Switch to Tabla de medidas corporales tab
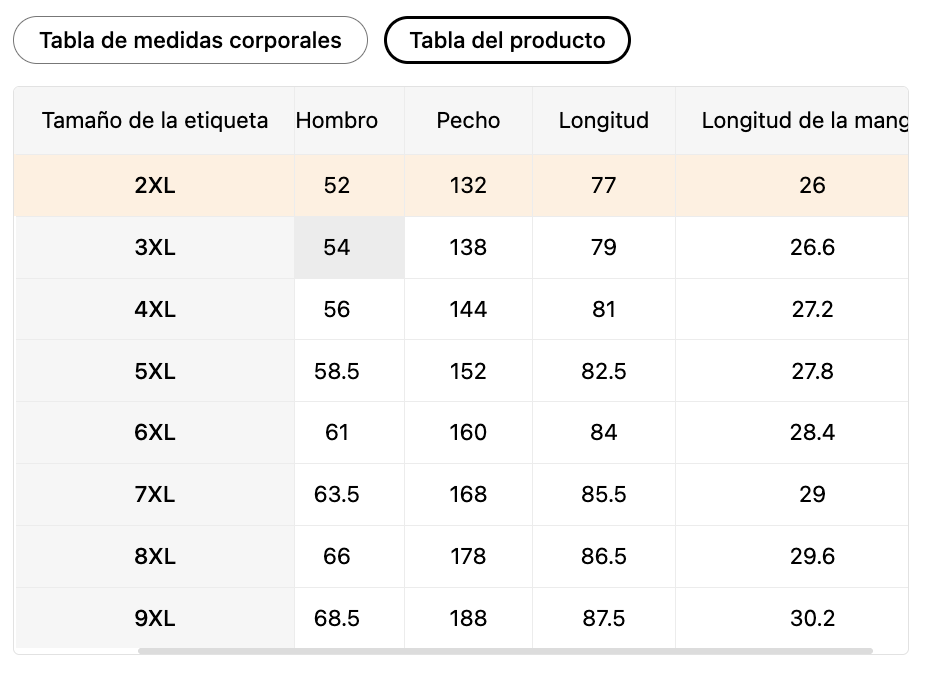This screenshot has height=684, width=932. [190, 41]
